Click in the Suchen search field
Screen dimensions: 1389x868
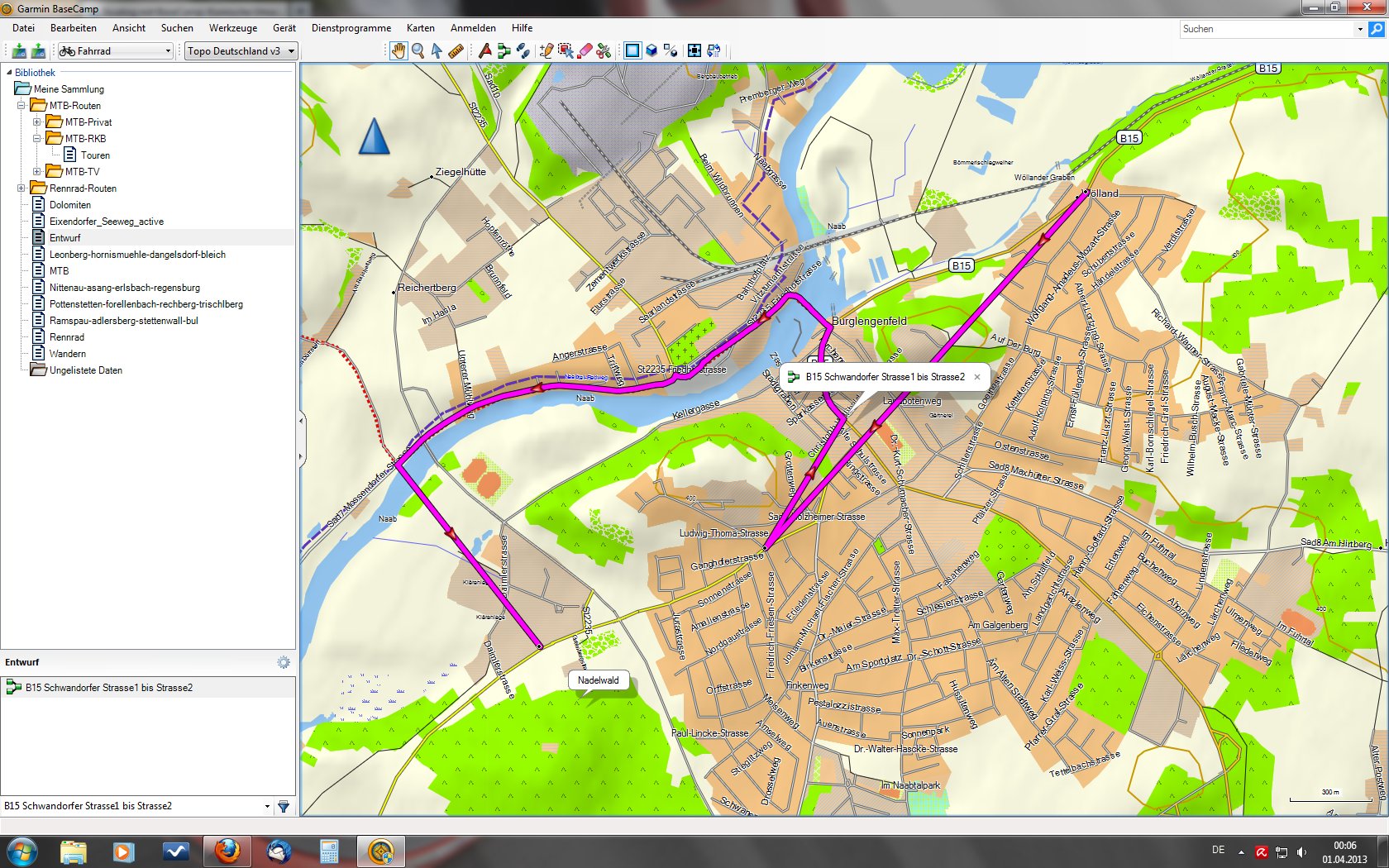point(1267,29)
